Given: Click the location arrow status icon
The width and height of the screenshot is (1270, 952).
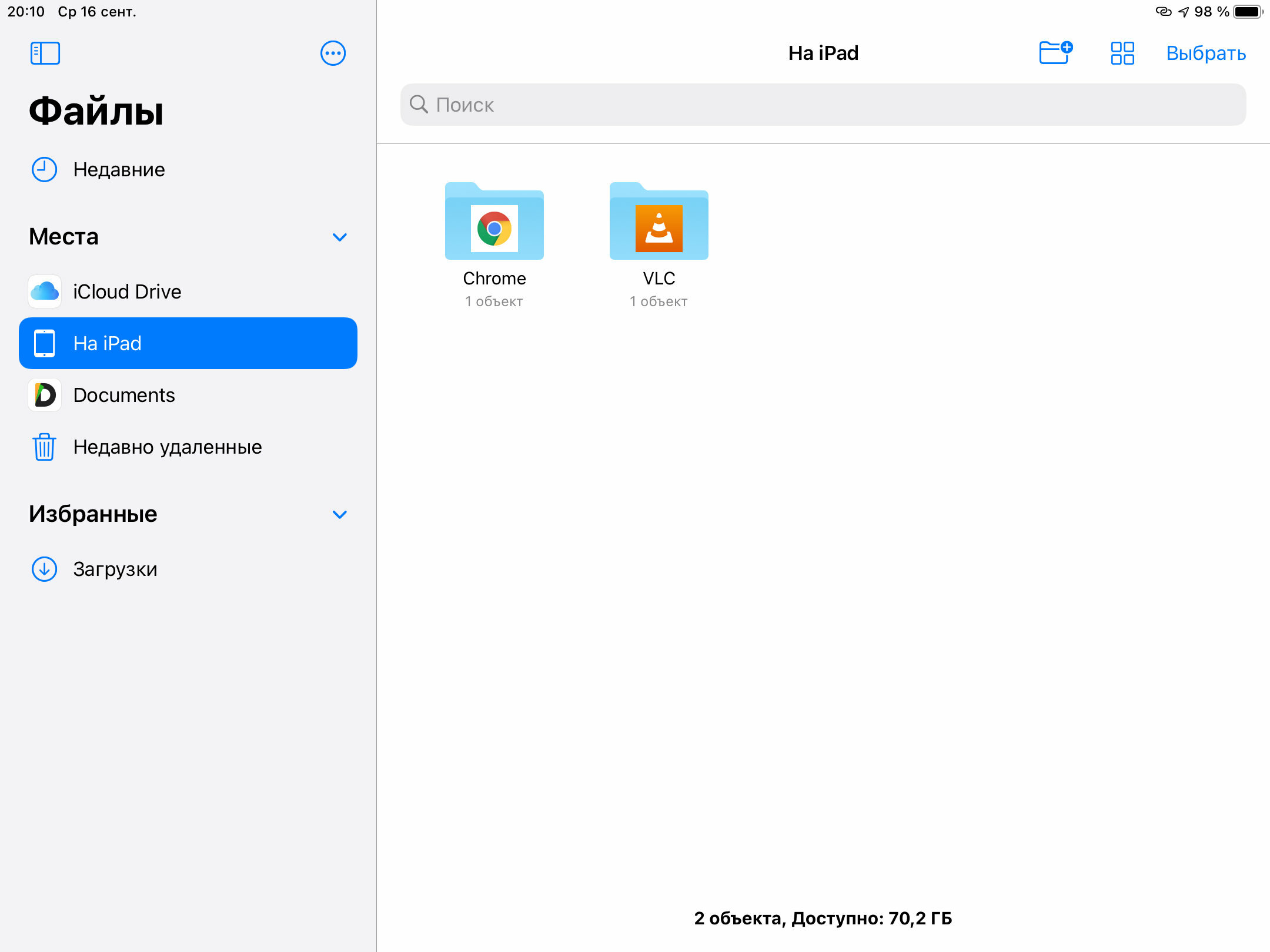Looking at the screenshot, I should [1184, 12].
